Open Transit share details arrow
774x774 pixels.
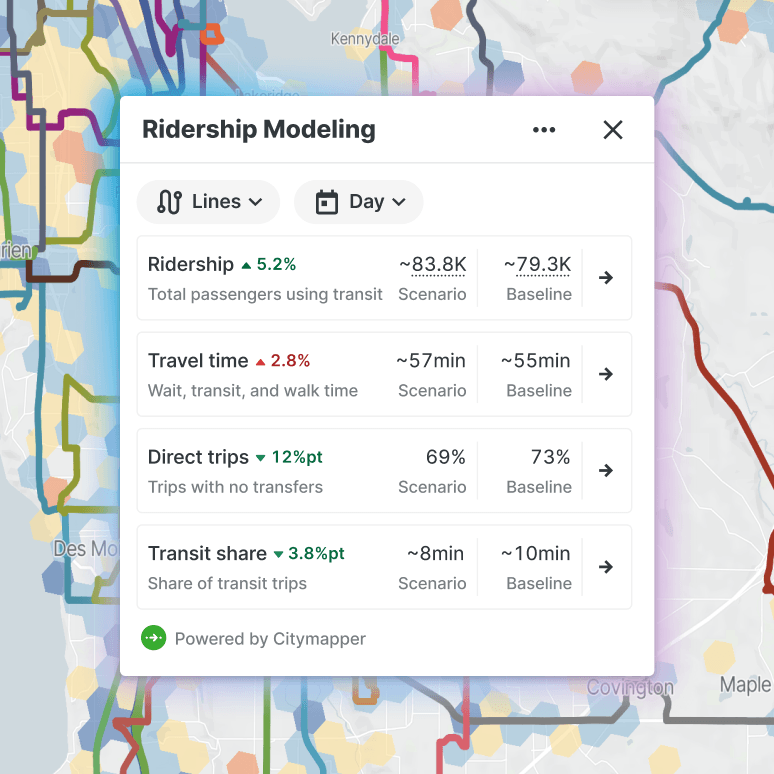[606, 567]
